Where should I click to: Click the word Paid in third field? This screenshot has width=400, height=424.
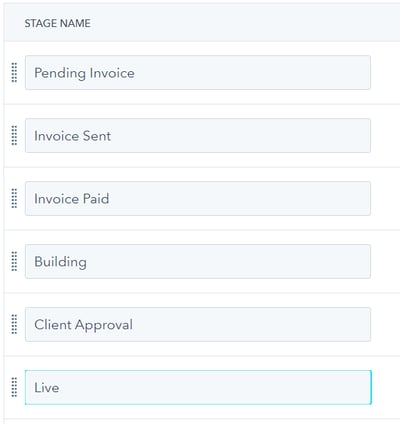point(96,199)
